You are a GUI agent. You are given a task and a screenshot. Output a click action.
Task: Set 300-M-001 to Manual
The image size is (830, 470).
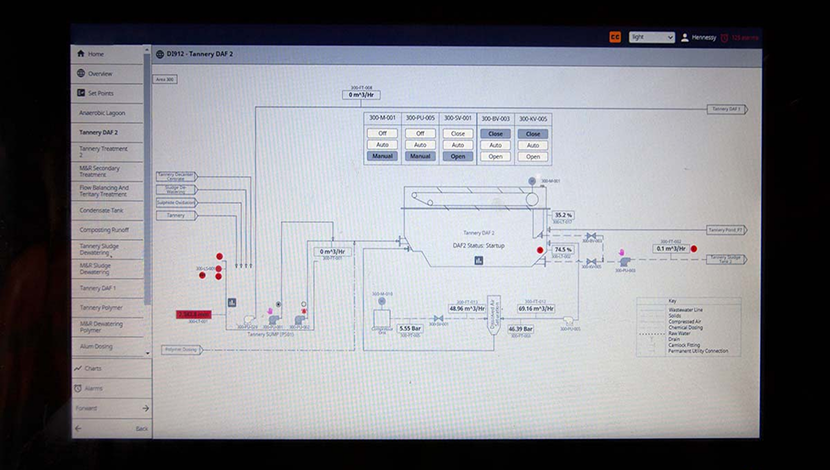382,157
